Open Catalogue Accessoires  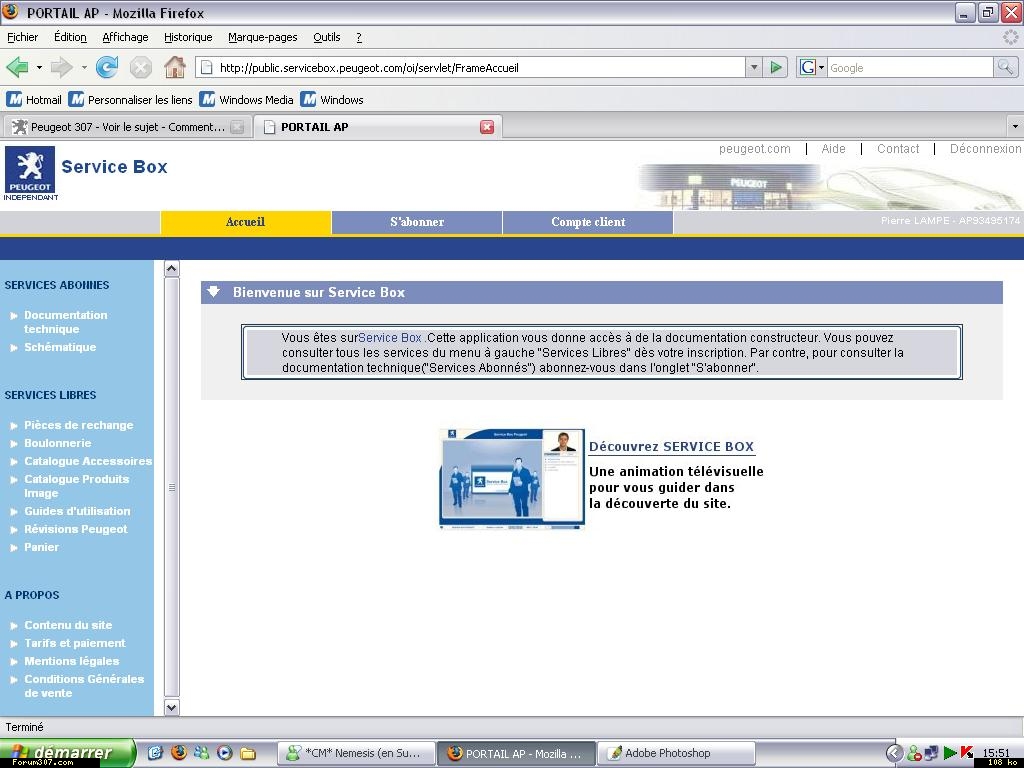88,461
